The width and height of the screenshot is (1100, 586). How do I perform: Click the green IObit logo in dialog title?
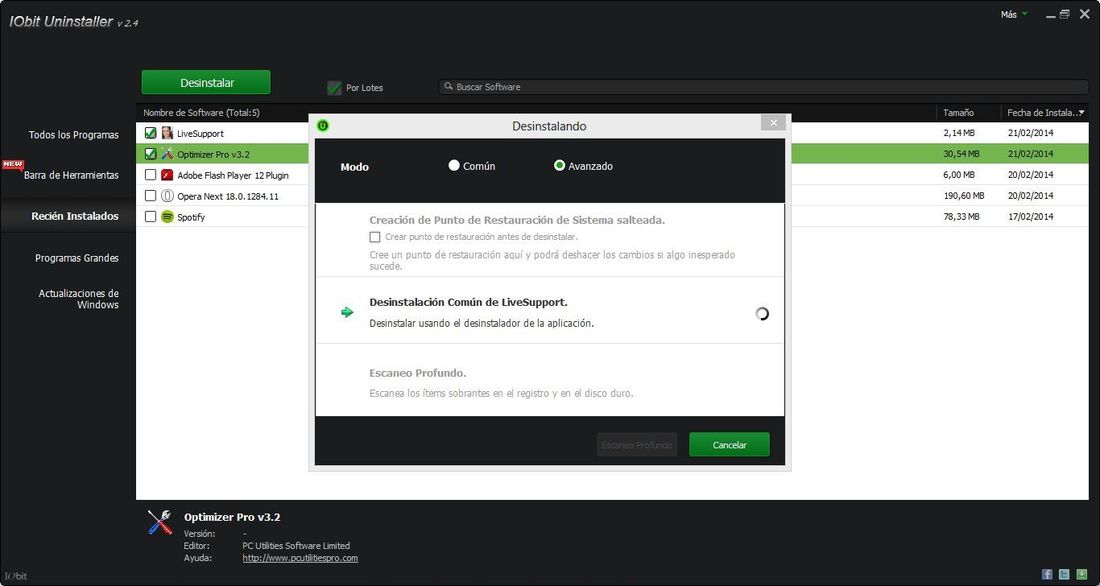pyautogui.click(x=323, y=126)
